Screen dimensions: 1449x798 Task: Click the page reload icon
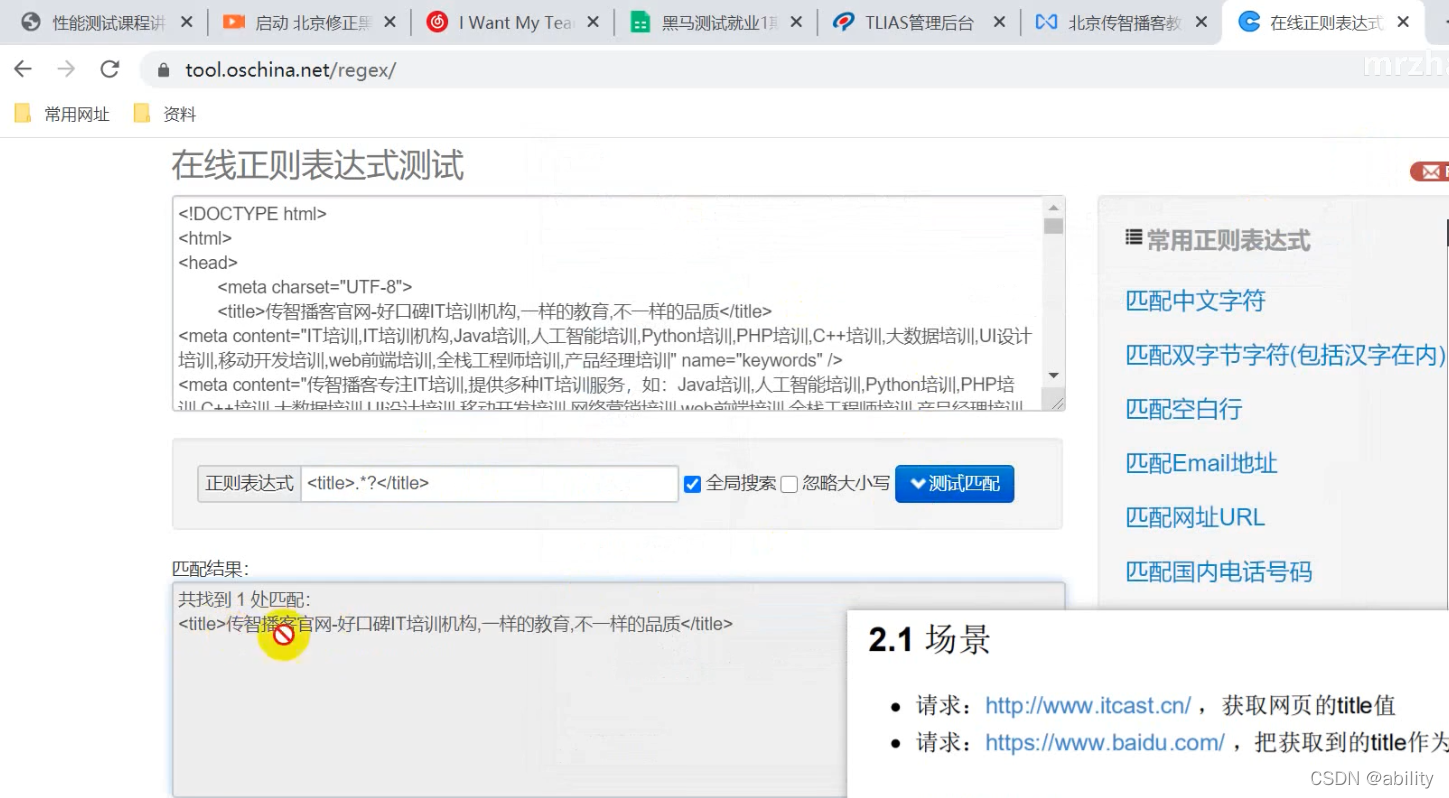click(109, 69)
